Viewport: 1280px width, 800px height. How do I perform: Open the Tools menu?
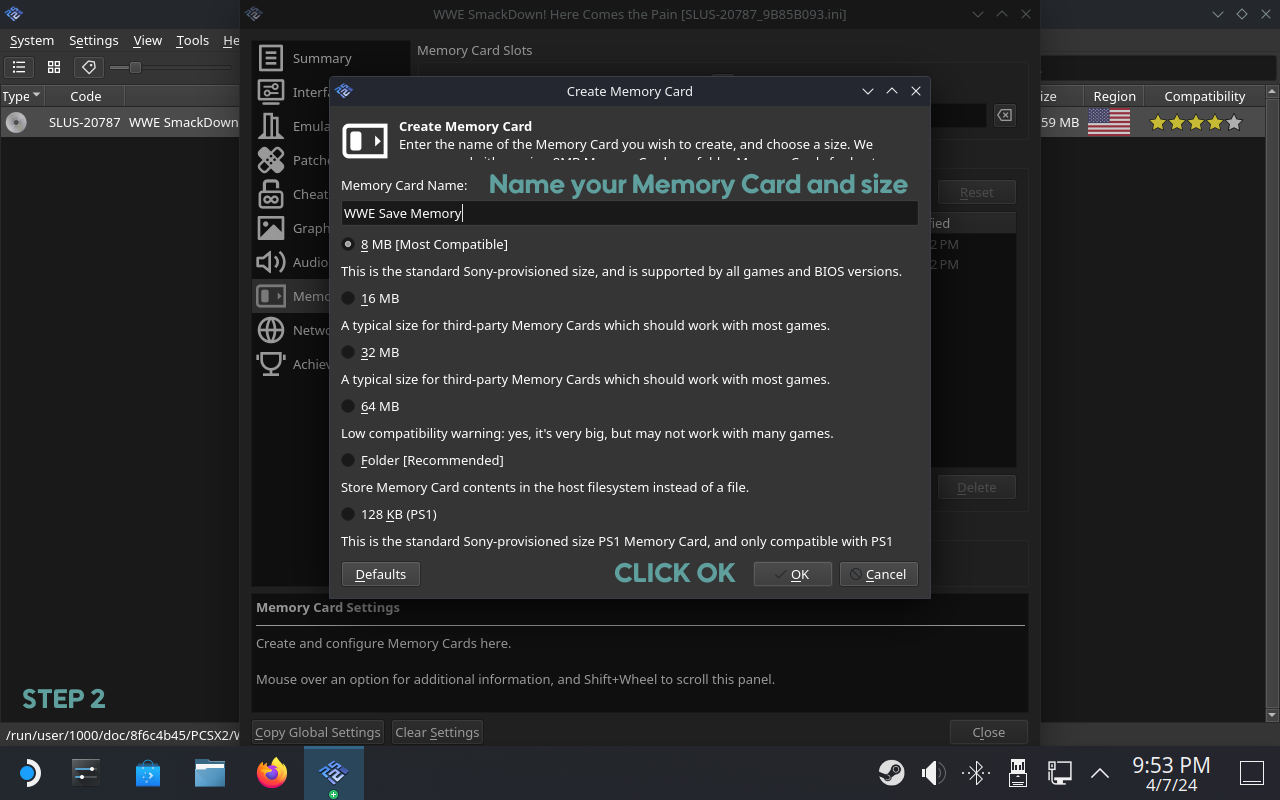pos(192,40)
